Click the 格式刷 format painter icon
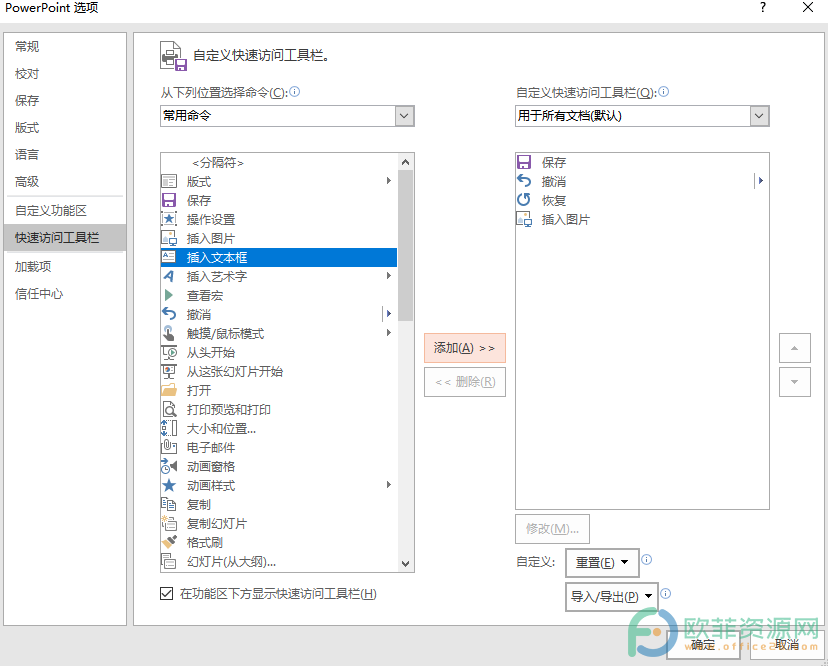 point(169,542)
